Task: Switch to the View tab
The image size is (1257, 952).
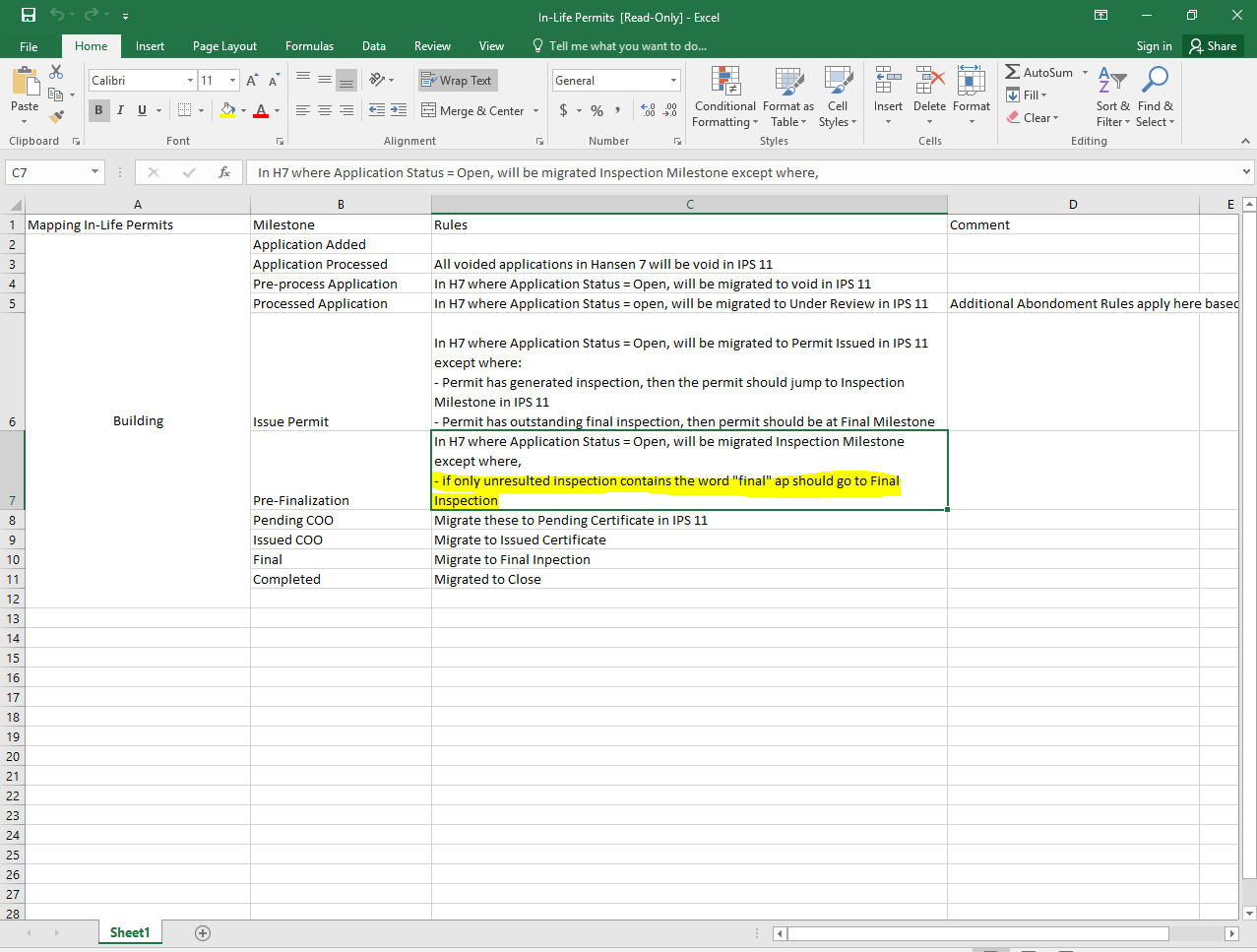Action: tap(491, 46)
